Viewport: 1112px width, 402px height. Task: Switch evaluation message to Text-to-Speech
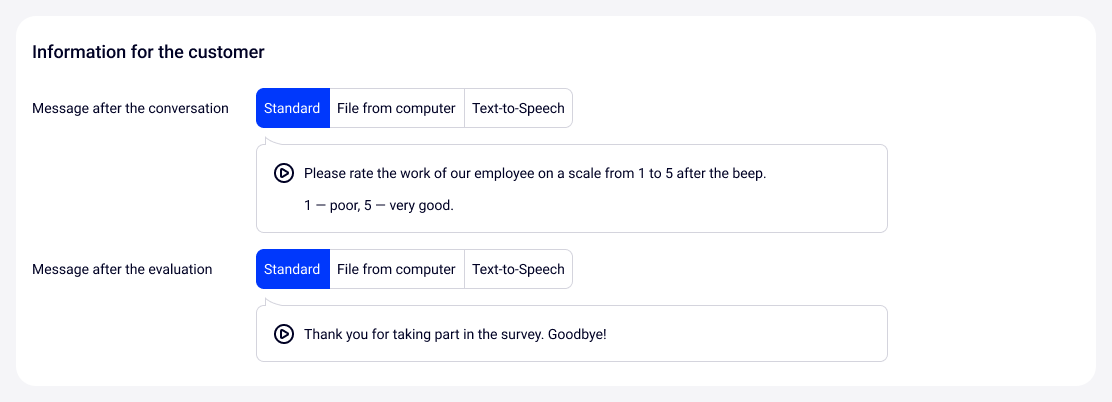[518, 269]
